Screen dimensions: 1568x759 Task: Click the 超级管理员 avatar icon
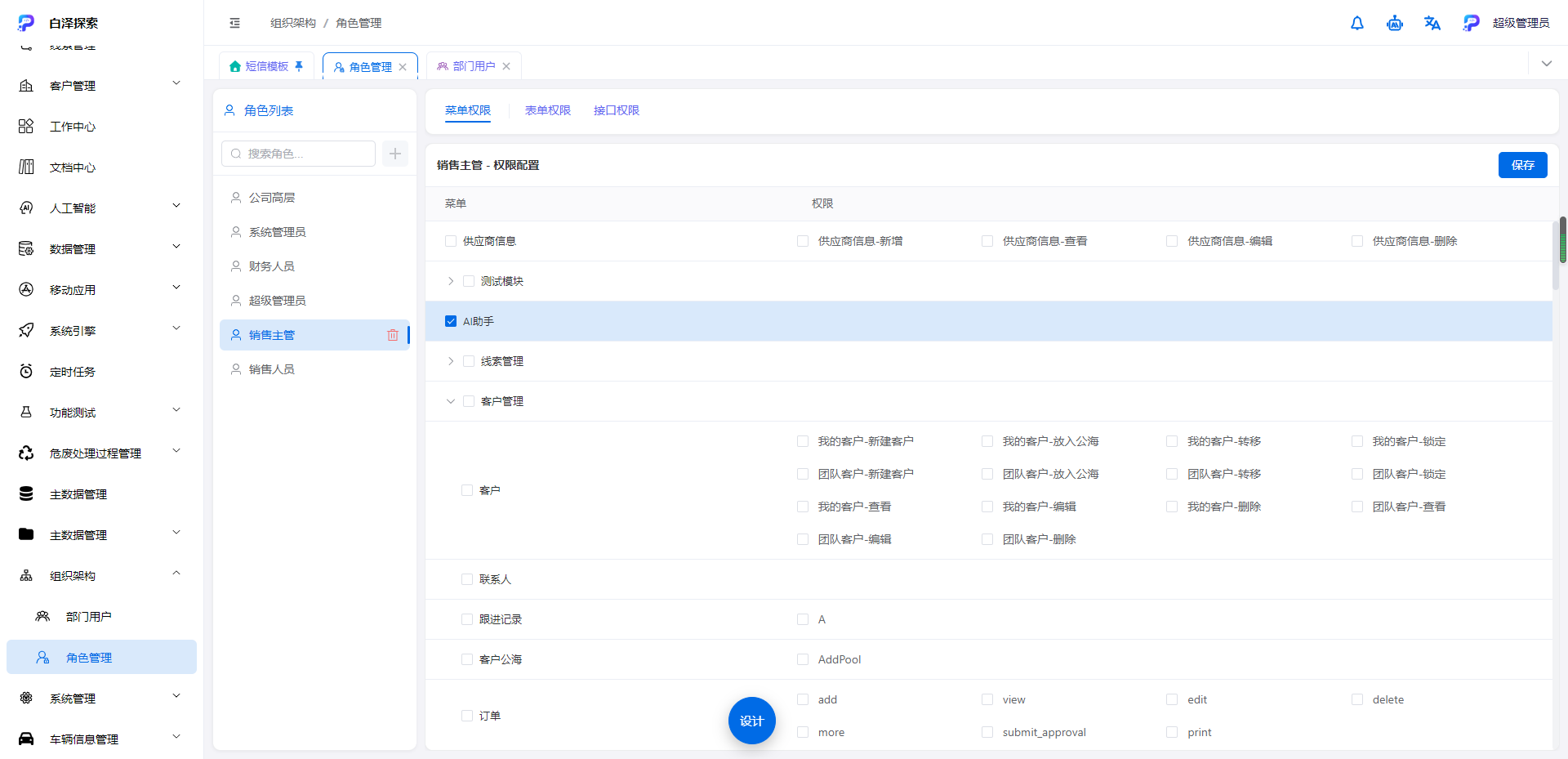pyautogui.click(x=1471, y=23)
